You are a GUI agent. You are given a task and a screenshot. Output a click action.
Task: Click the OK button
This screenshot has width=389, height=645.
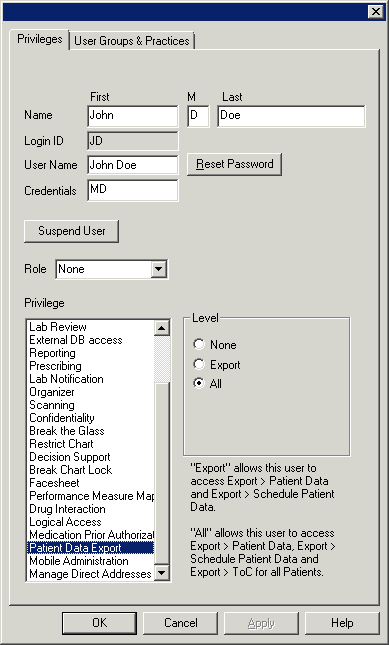100,623
